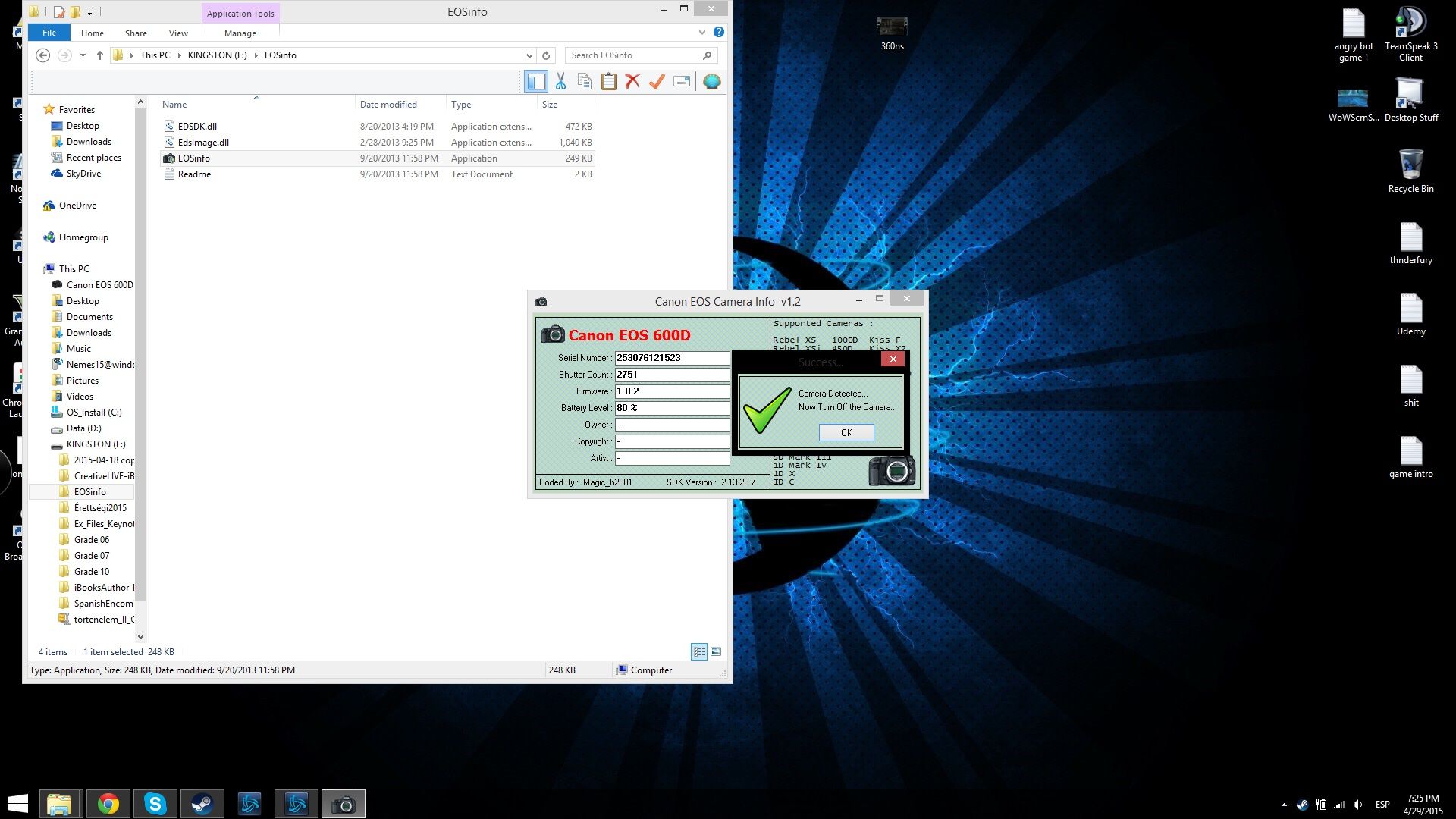This screenshot has height=819, width=1456.
Task: Switch to details view in status bar
Action: coord(698,651)
